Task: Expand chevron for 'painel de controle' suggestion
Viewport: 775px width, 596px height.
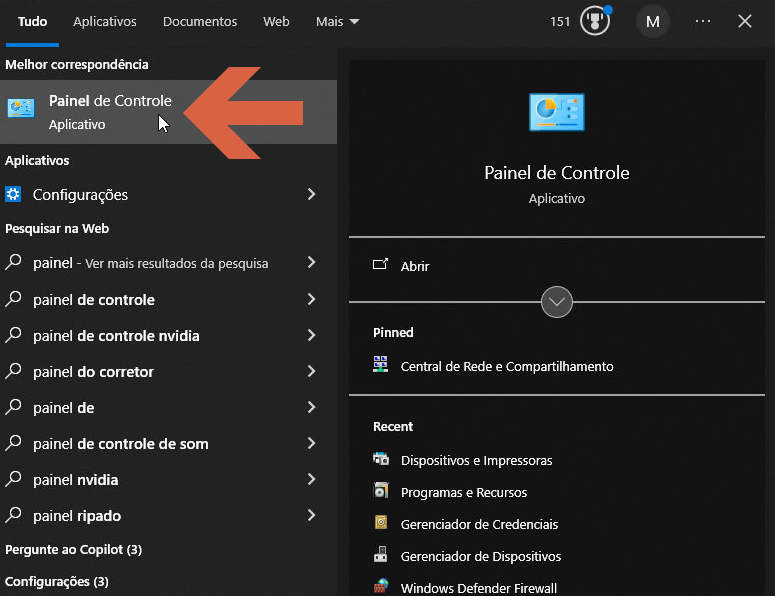Action: click(x=311, y=299)
